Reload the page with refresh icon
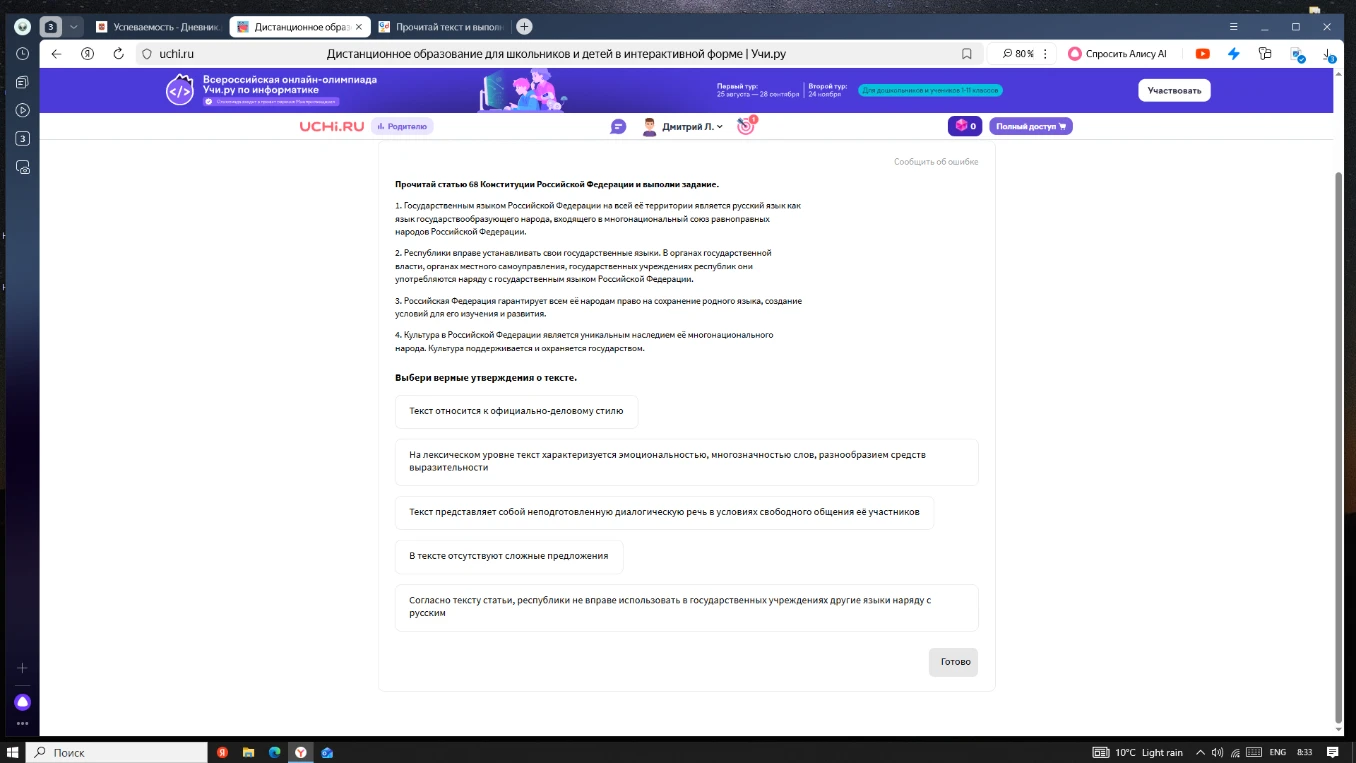 click(118, 54)
